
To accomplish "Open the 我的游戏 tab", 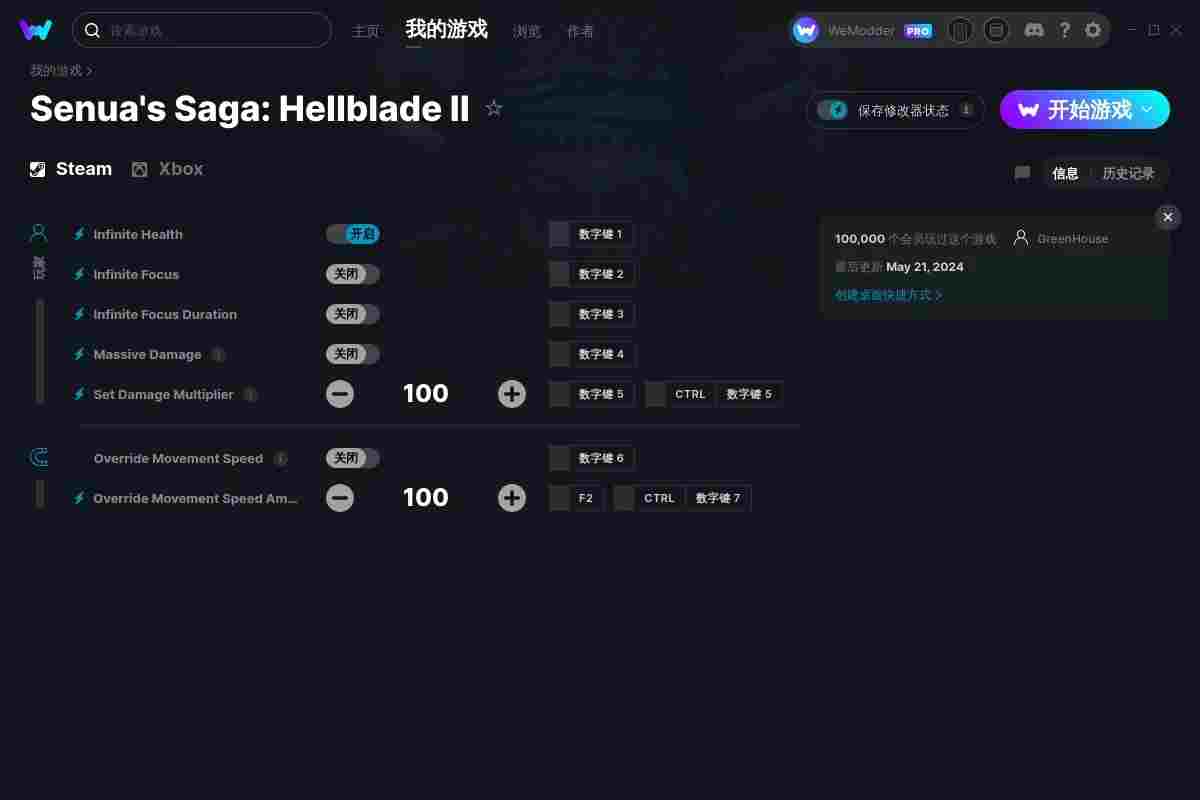I will 447,30.
